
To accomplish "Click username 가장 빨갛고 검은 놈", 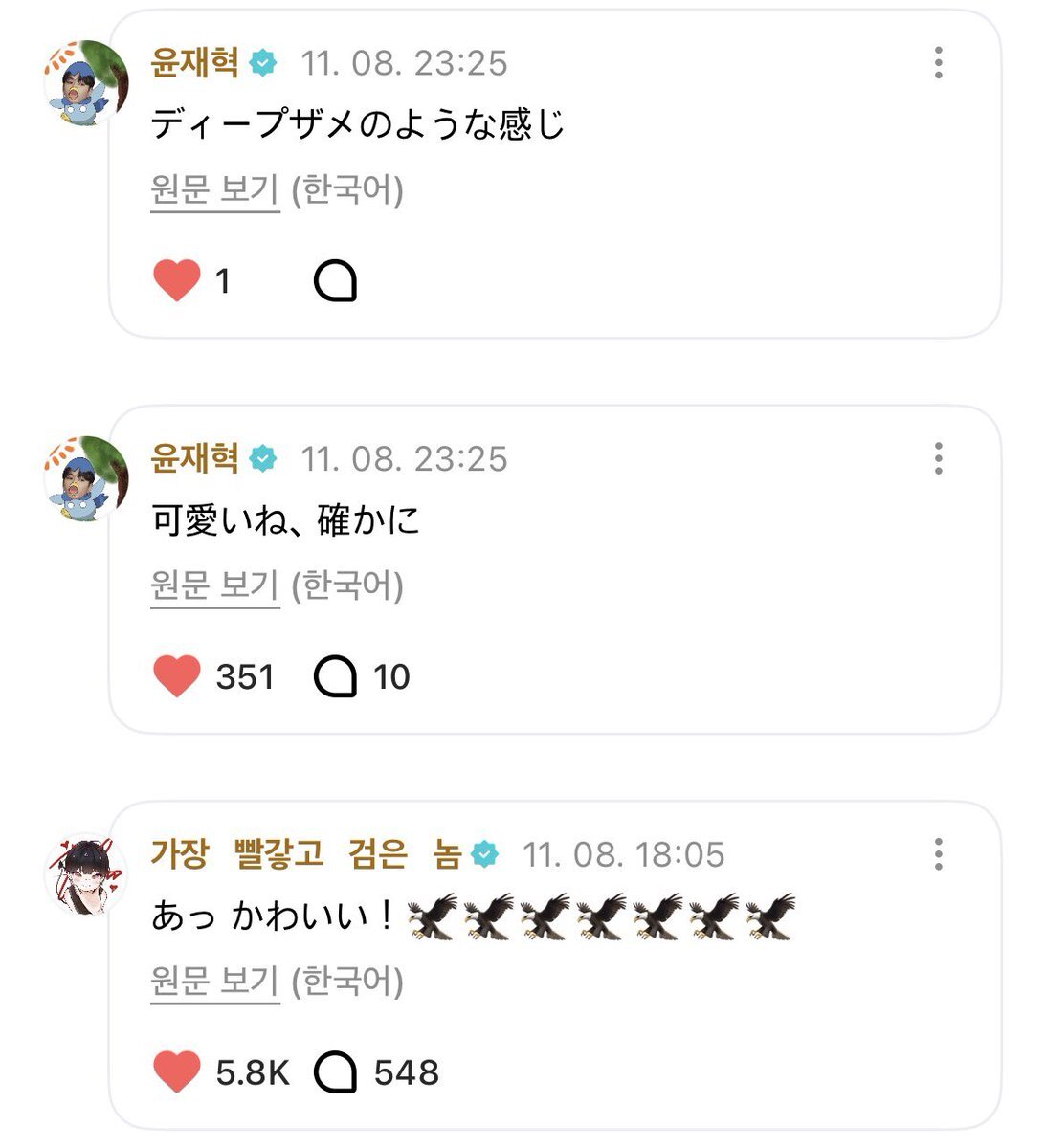I will point(306,854).
